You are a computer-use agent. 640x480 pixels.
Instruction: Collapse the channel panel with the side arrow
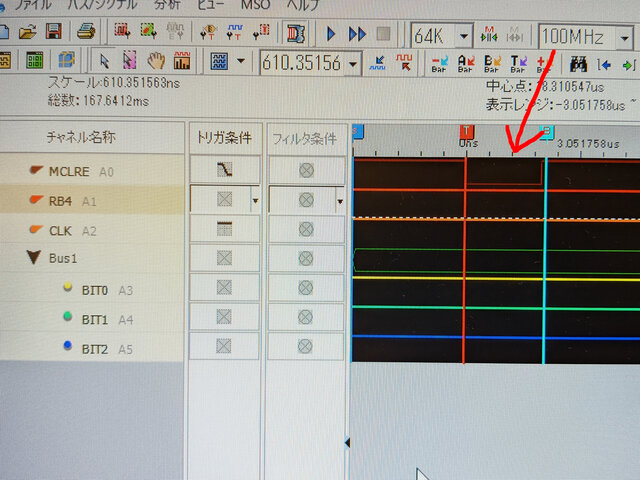pyautogui.click(x=347, y=442)
